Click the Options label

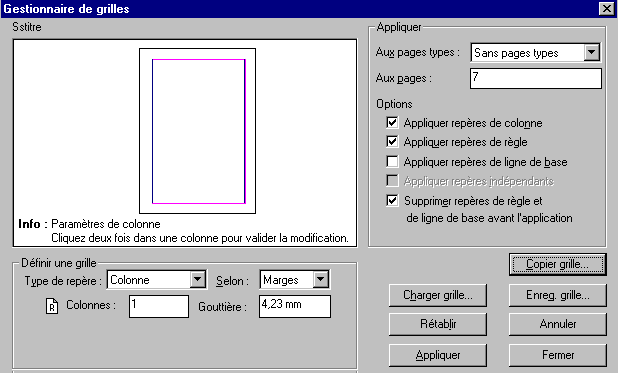pyautogui.click(x=394, y=104)
